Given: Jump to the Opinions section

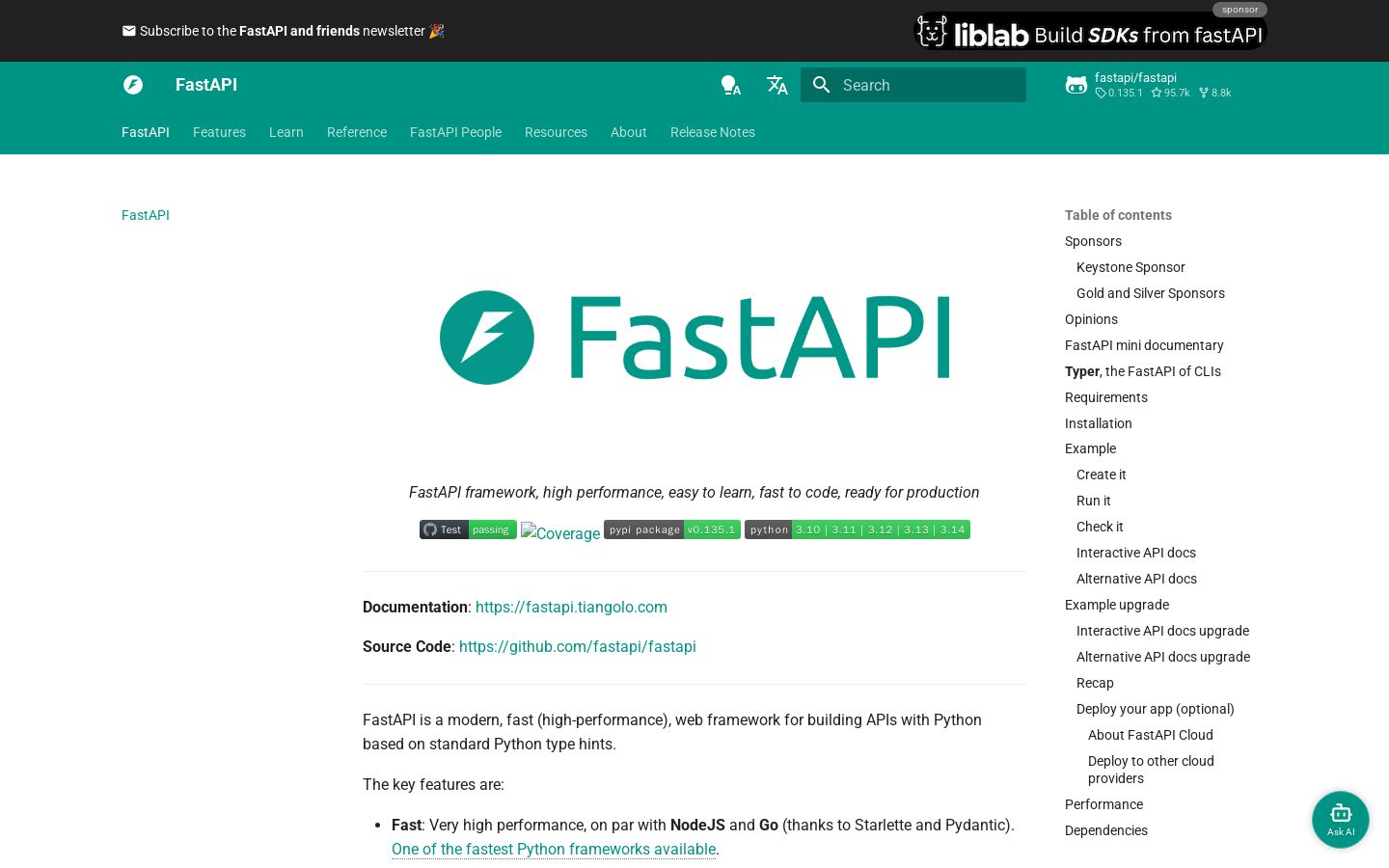Looking at the screenshot, I should (x=1091, y=319).
